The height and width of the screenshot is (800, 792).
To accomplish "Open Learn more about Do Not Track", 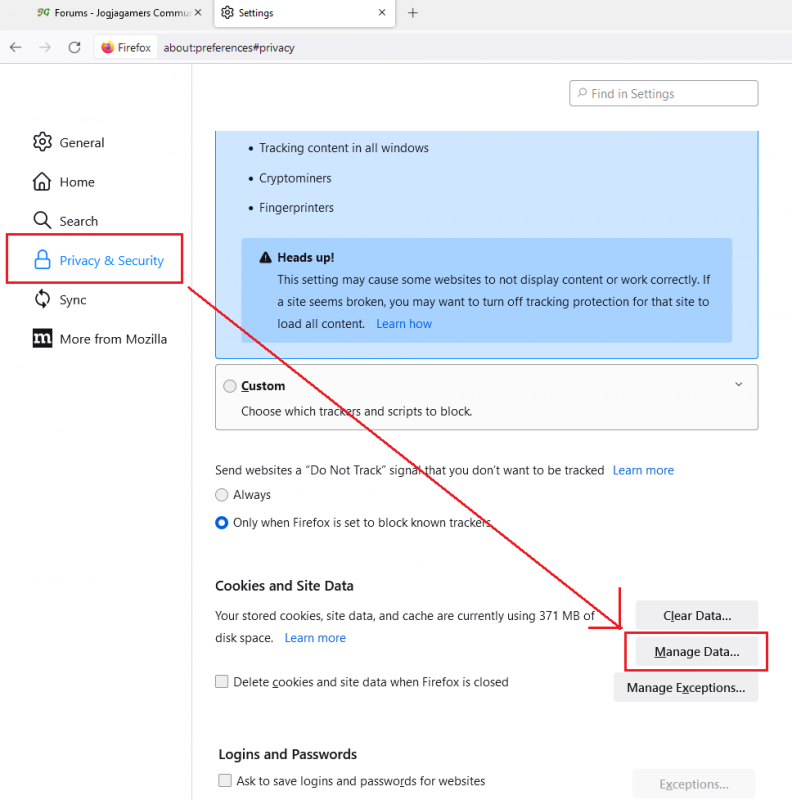I will 643,470.
